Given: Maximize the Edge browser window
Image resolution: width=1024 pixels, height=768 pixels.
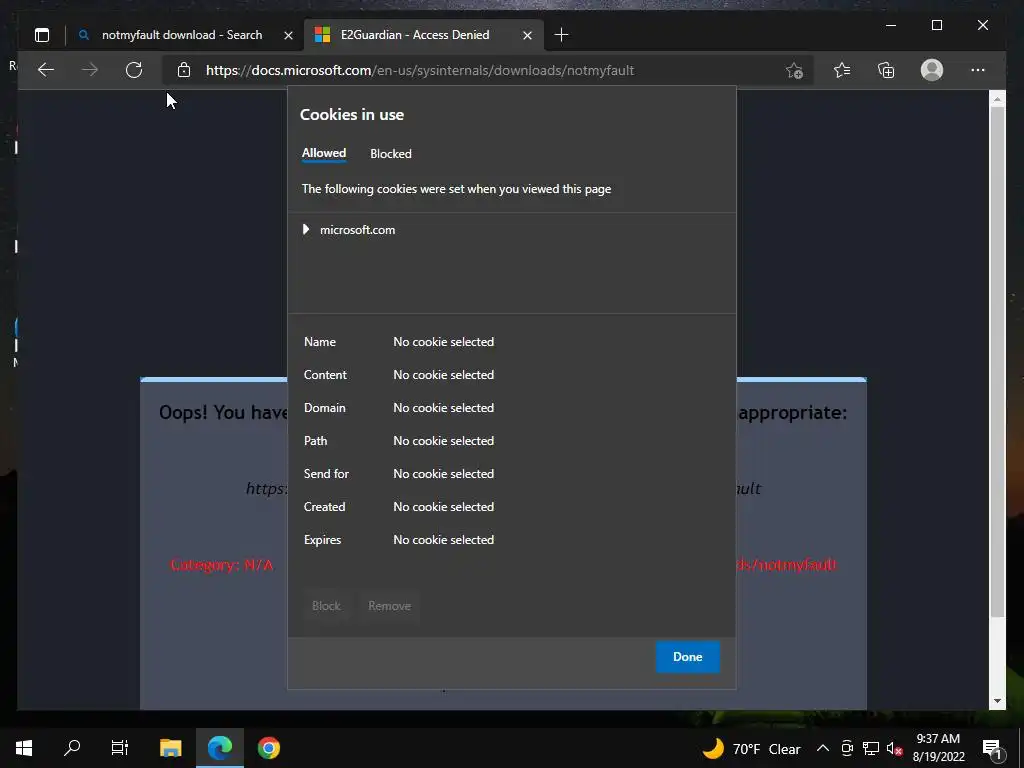Looking at the screenshot, I should point(936,25).
